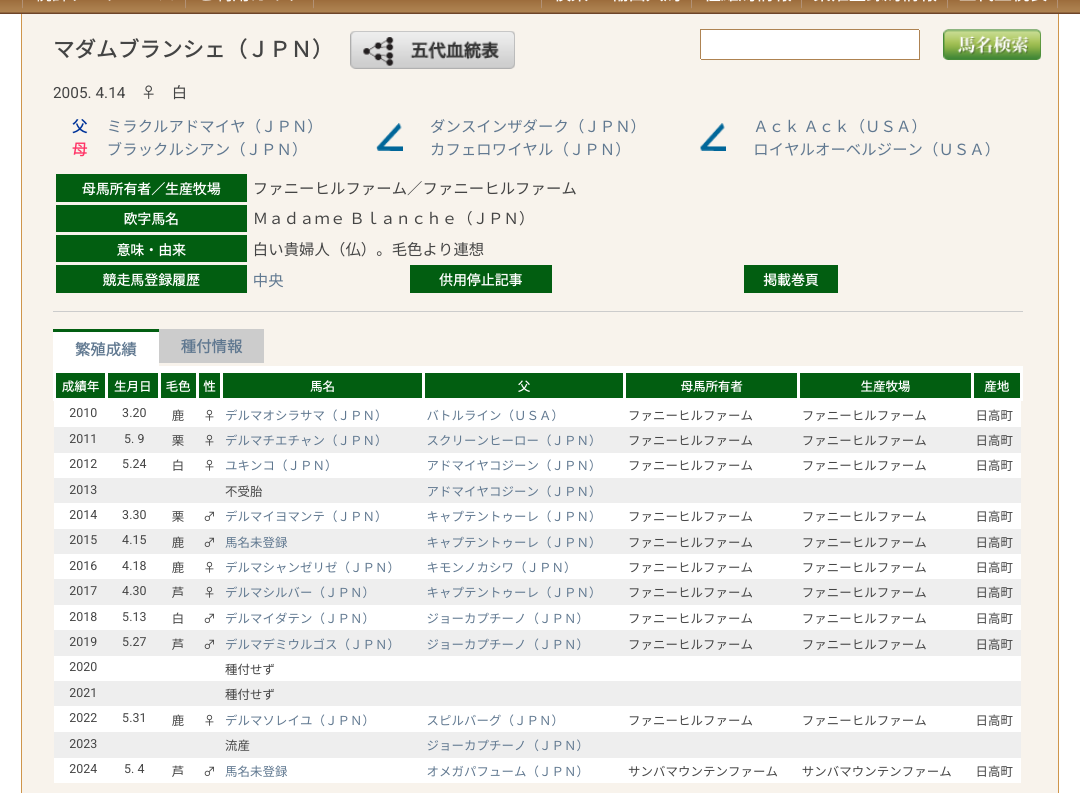Click the green 馬名検索 search button

tap(991, 45)
